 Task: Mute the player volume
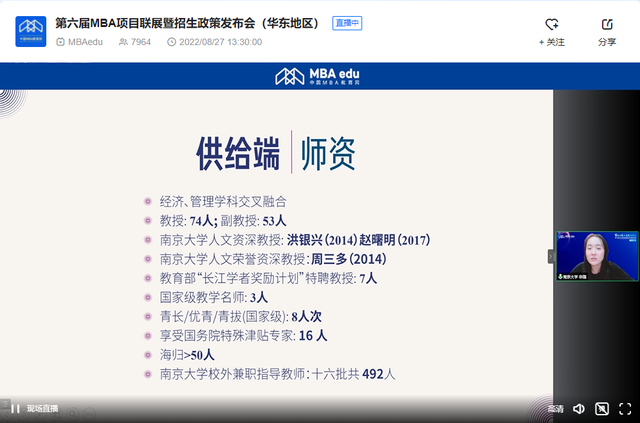(579, 409)
